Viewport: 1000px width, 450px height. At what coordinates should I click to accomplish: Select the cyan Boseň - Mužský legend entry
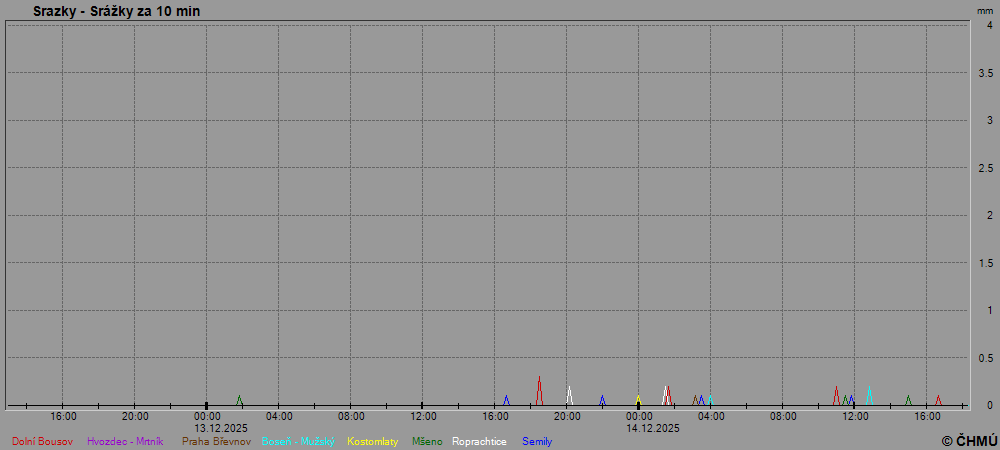coord(298,441)
